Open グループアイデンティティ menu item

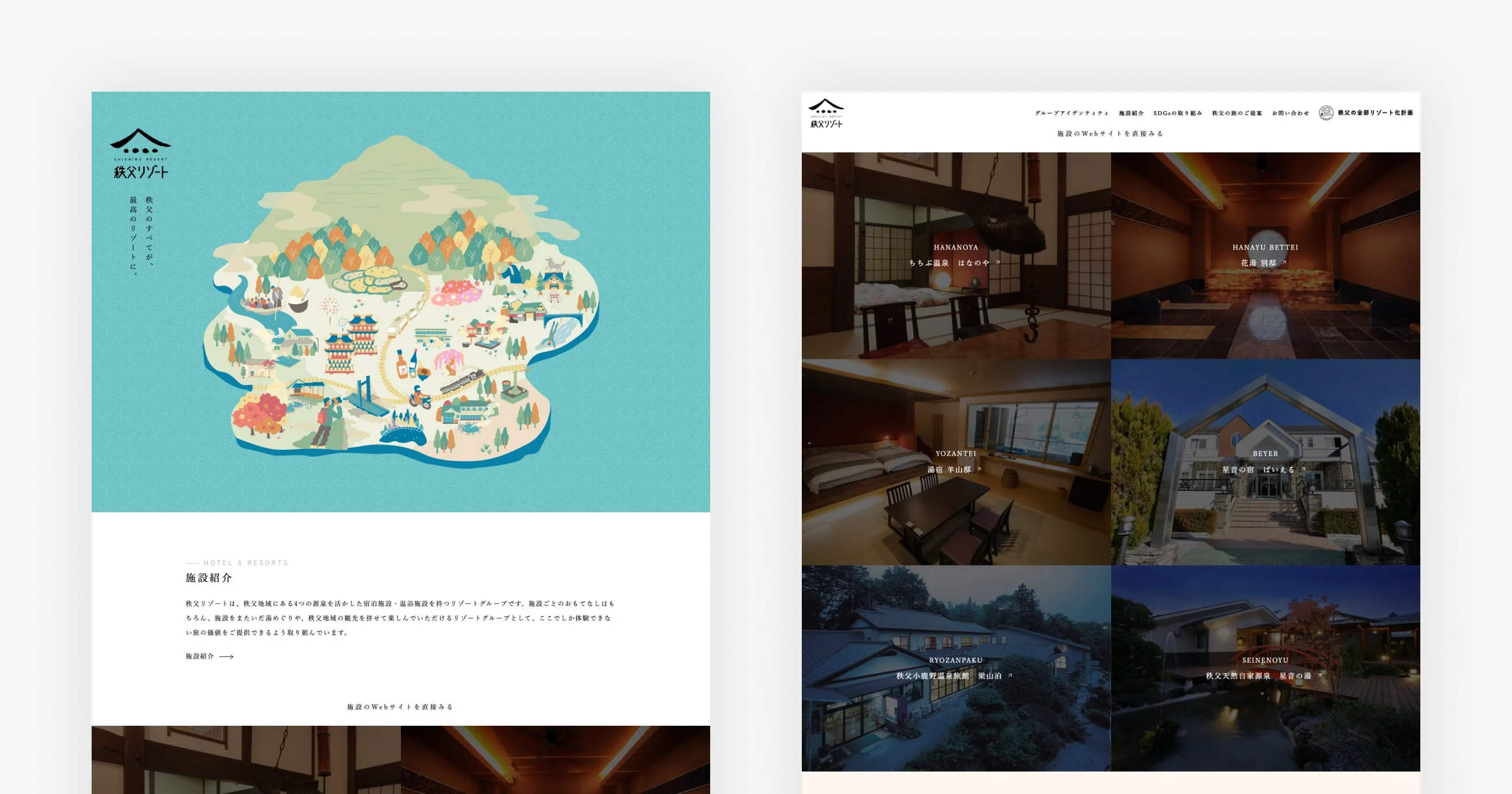(x=1071, y=113)
